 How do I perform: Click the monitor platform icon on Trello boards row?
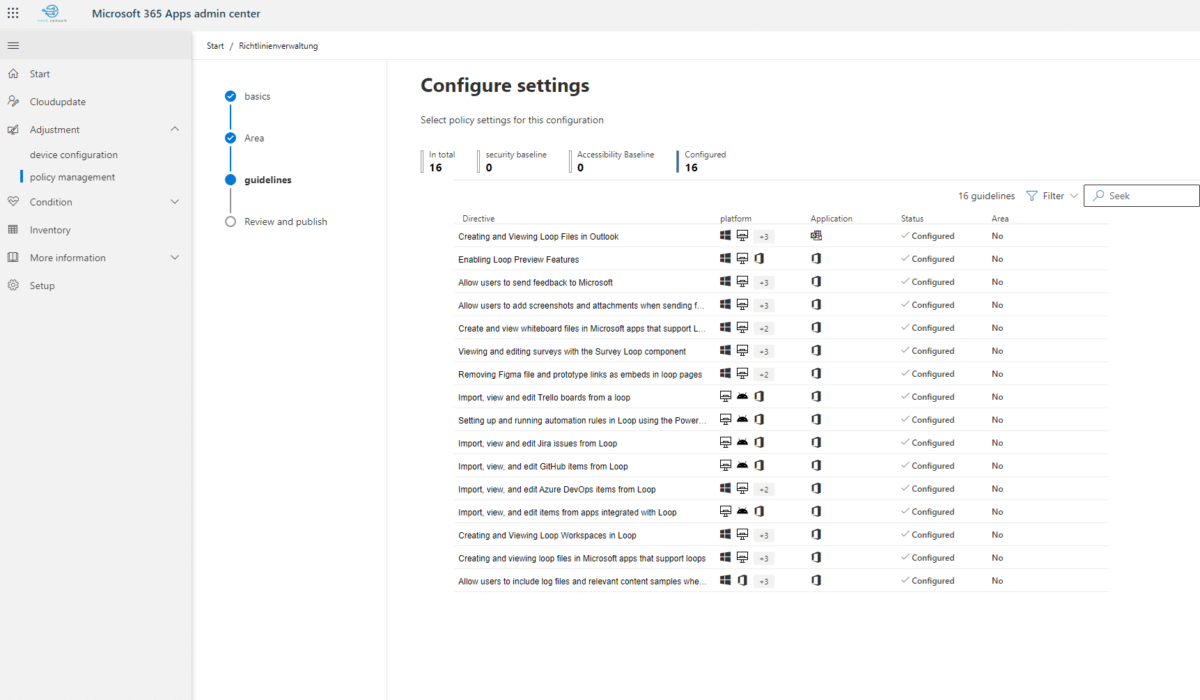pyautogui.click(x=727, y=396)
